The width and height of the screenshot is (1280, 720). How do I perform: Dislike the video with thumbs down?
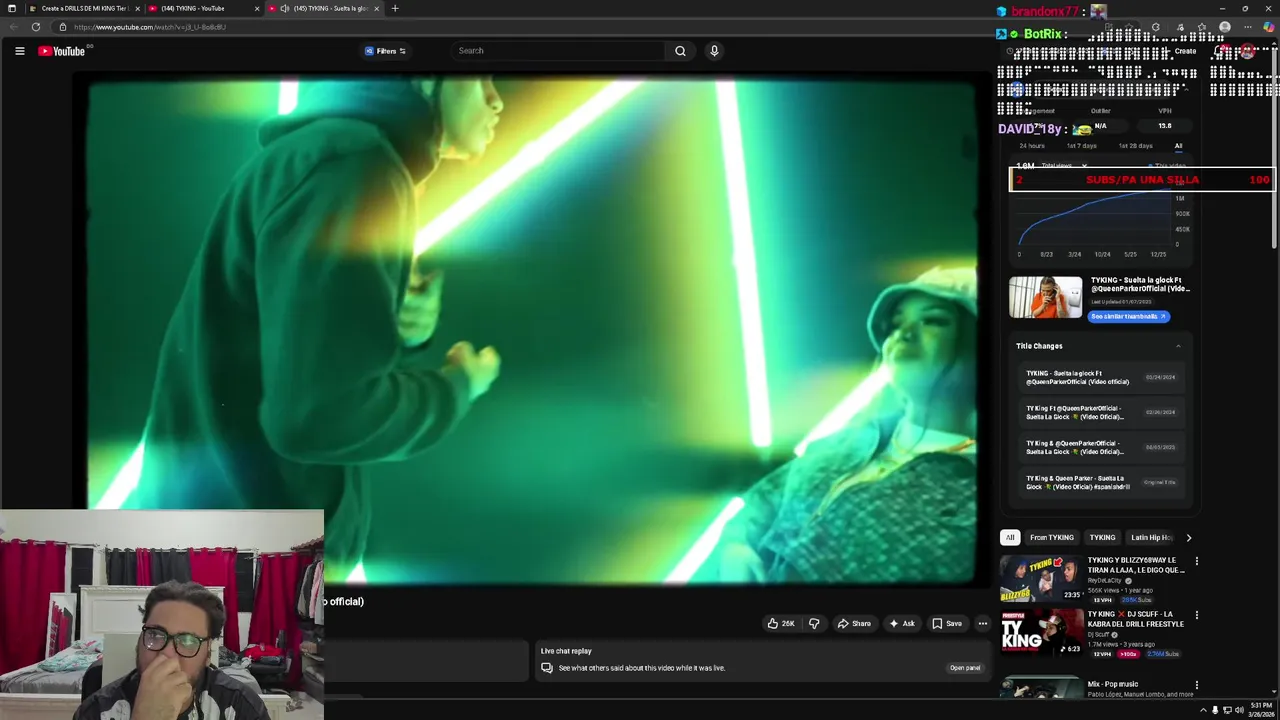coord(814,624)
